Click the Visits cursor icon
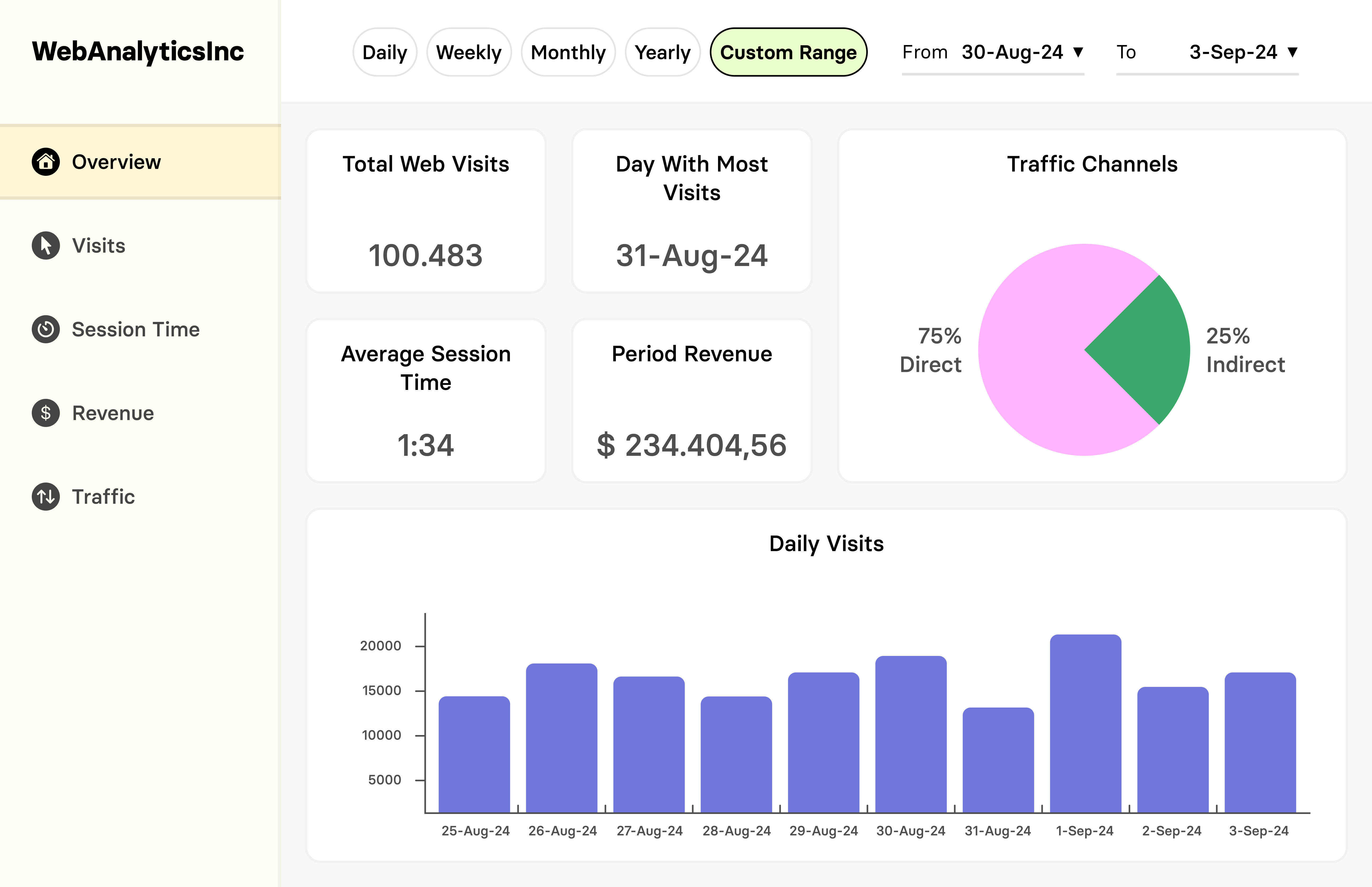The image size is (1372, 887). (x=46, y=246)
